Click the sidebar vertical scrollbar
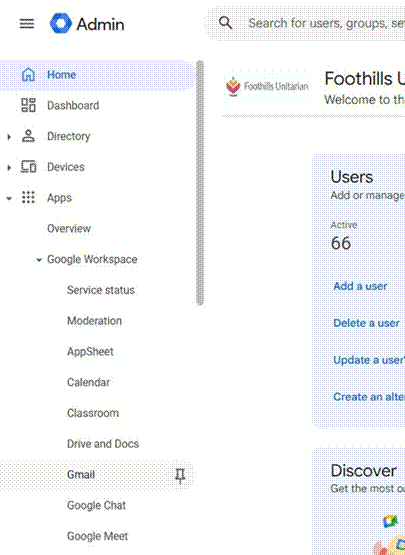405x555 pixels. click(200, 183)
